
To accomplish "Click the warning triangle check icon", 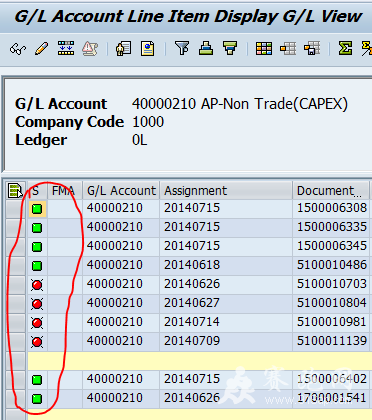I will [x=90, y=49].
